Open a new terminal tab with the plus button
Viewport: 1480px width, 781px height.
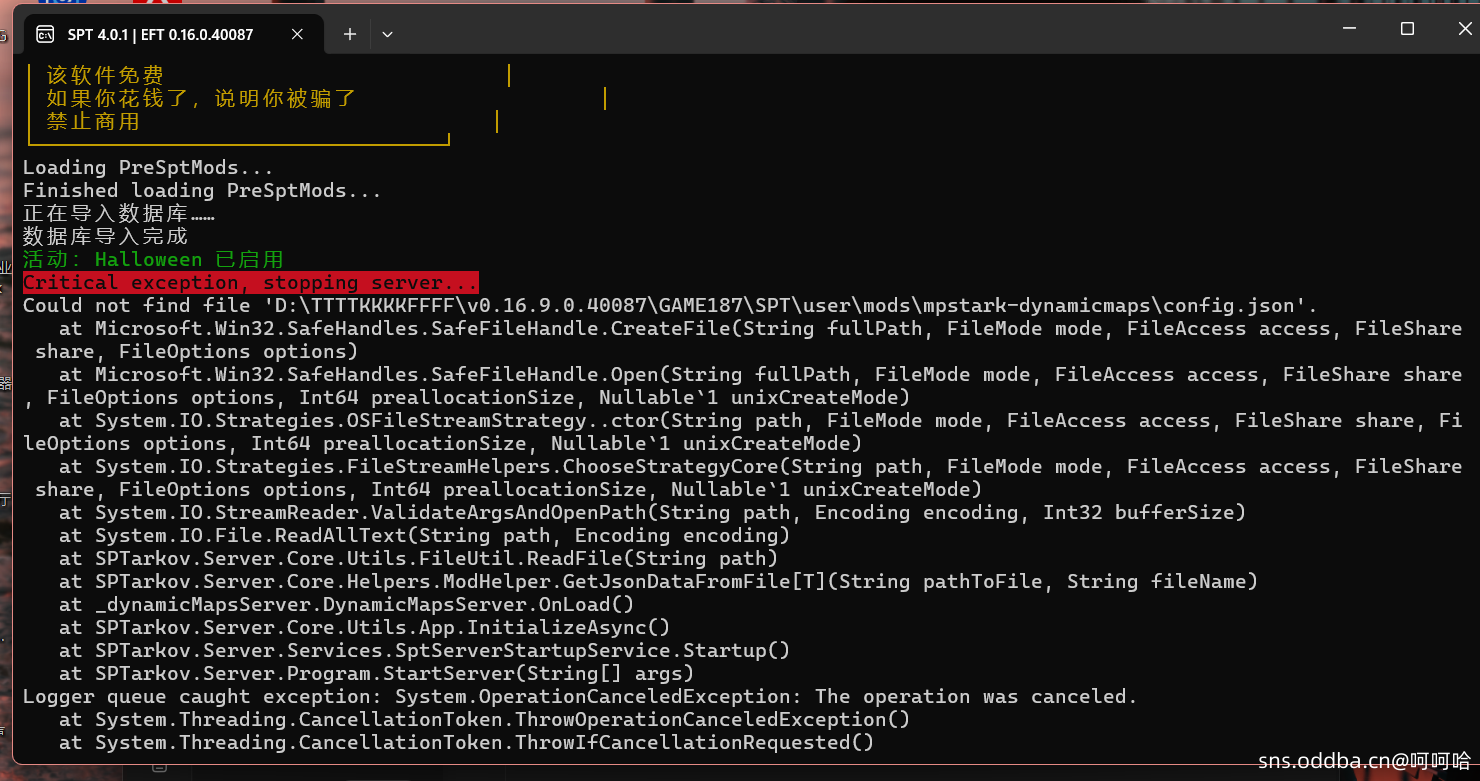click(x=350, y=34)
